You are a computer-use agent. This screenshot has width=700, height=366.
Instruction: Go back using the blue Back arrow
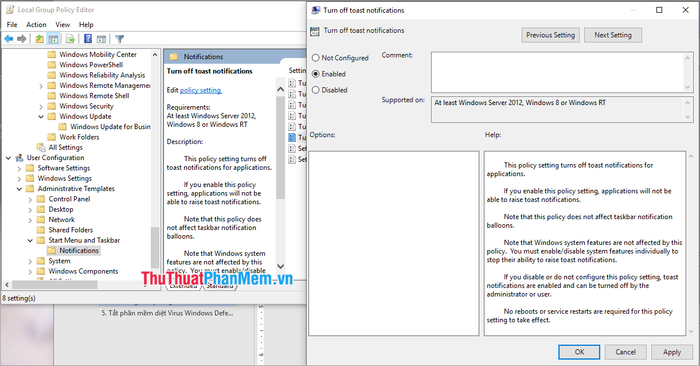8,39
